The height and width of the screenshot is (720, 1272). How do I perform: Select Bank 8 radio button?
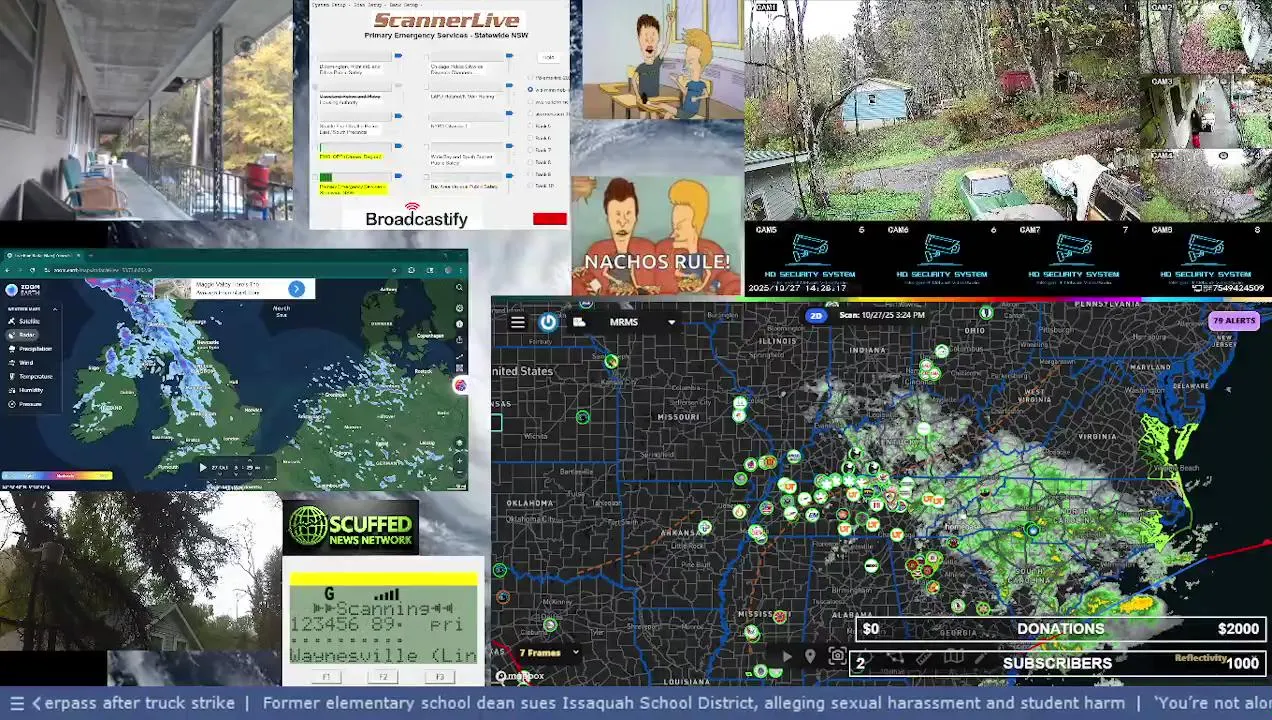coord(530,162)
